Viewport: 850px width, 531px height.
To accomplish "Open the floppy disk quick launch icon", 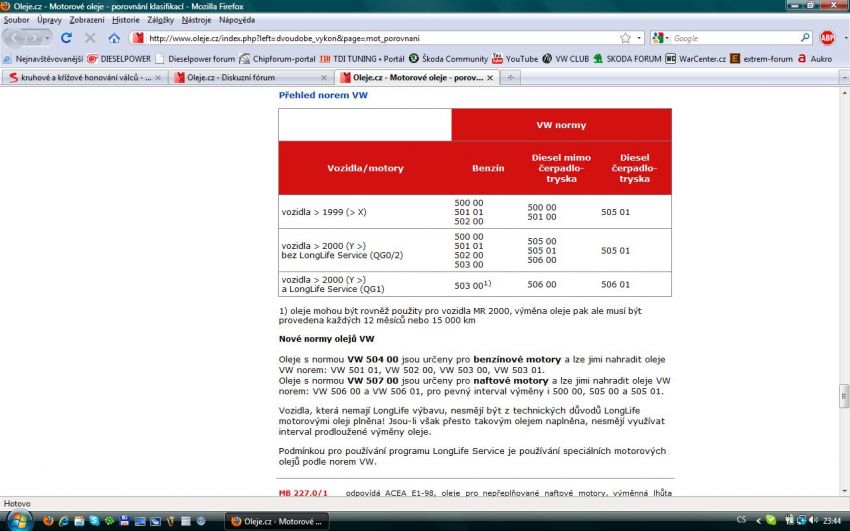I will [x=125, y=521].
